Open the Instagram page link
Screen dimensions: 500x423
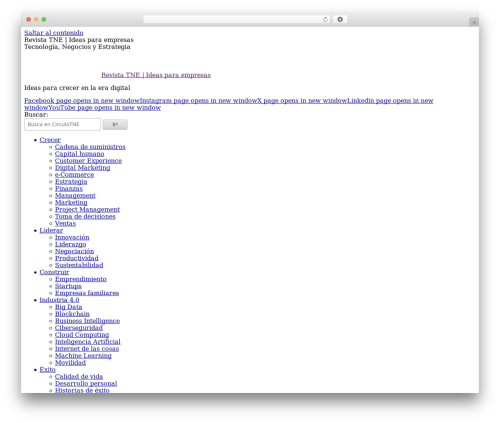coord(198,101)
